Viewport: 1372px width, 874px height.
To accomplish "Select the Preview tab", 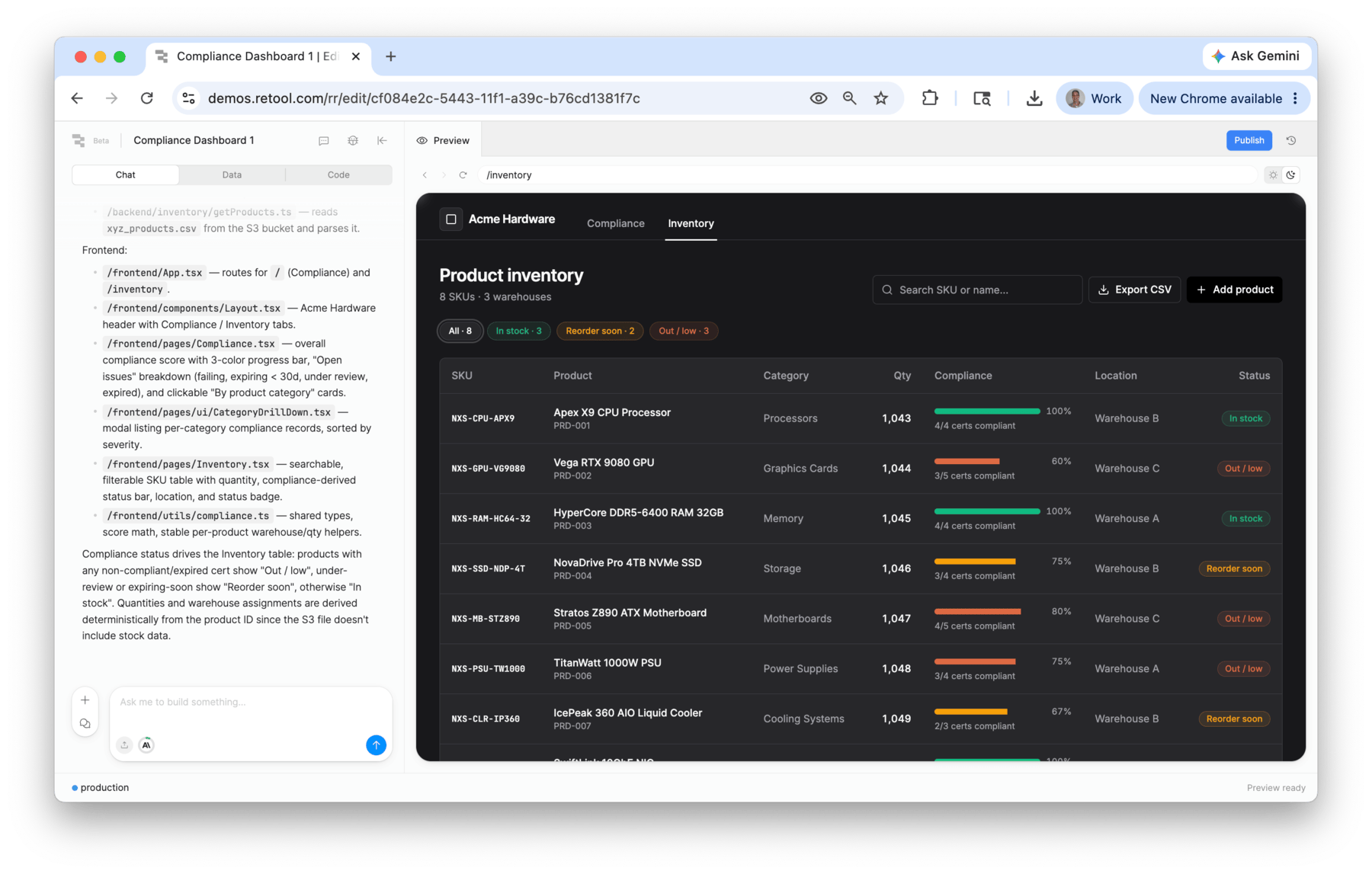I will [x=443, y=140].
